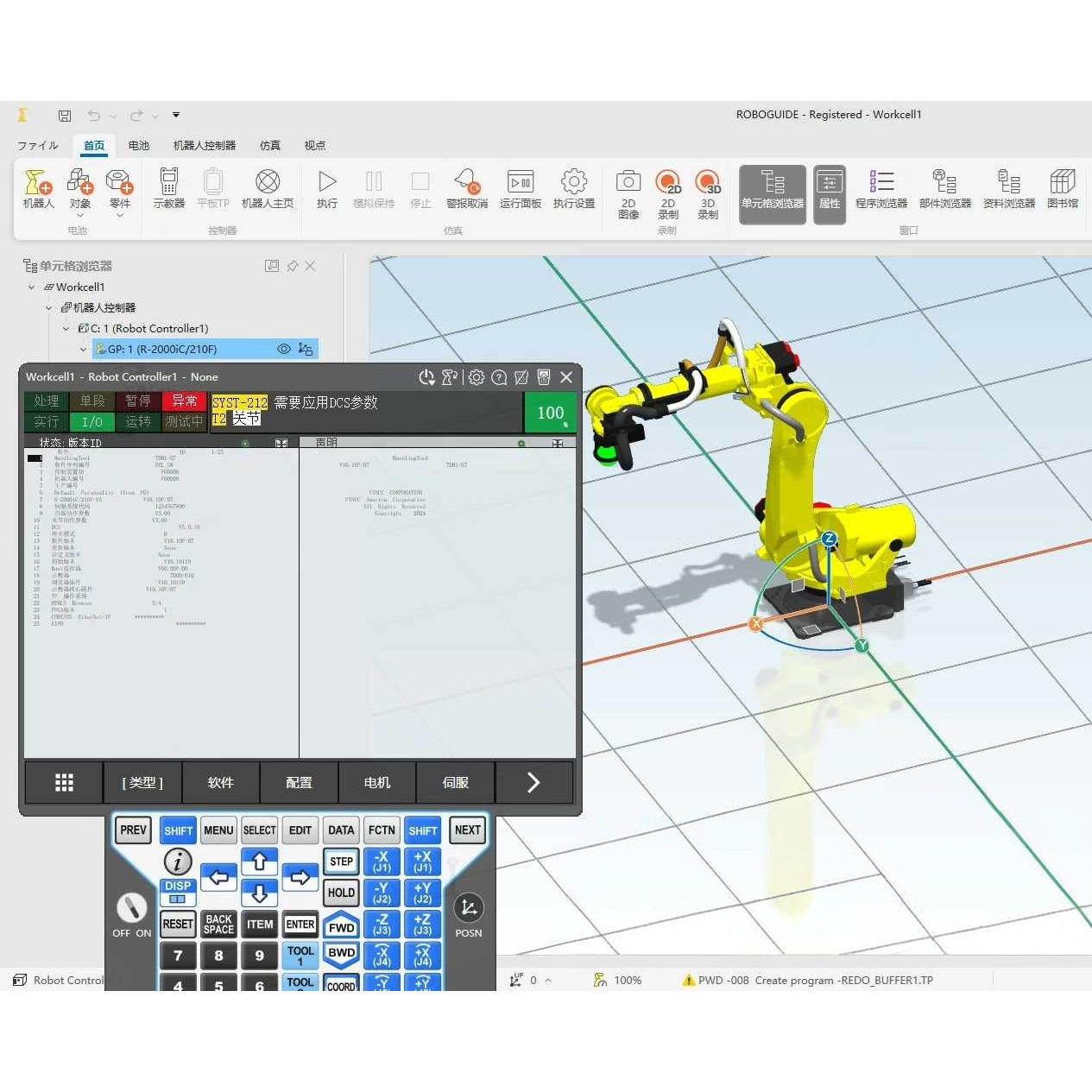Open the 示教器 teach pendant
The width and height of the screenshot is (1092, 1092).
tap(169, 190)
